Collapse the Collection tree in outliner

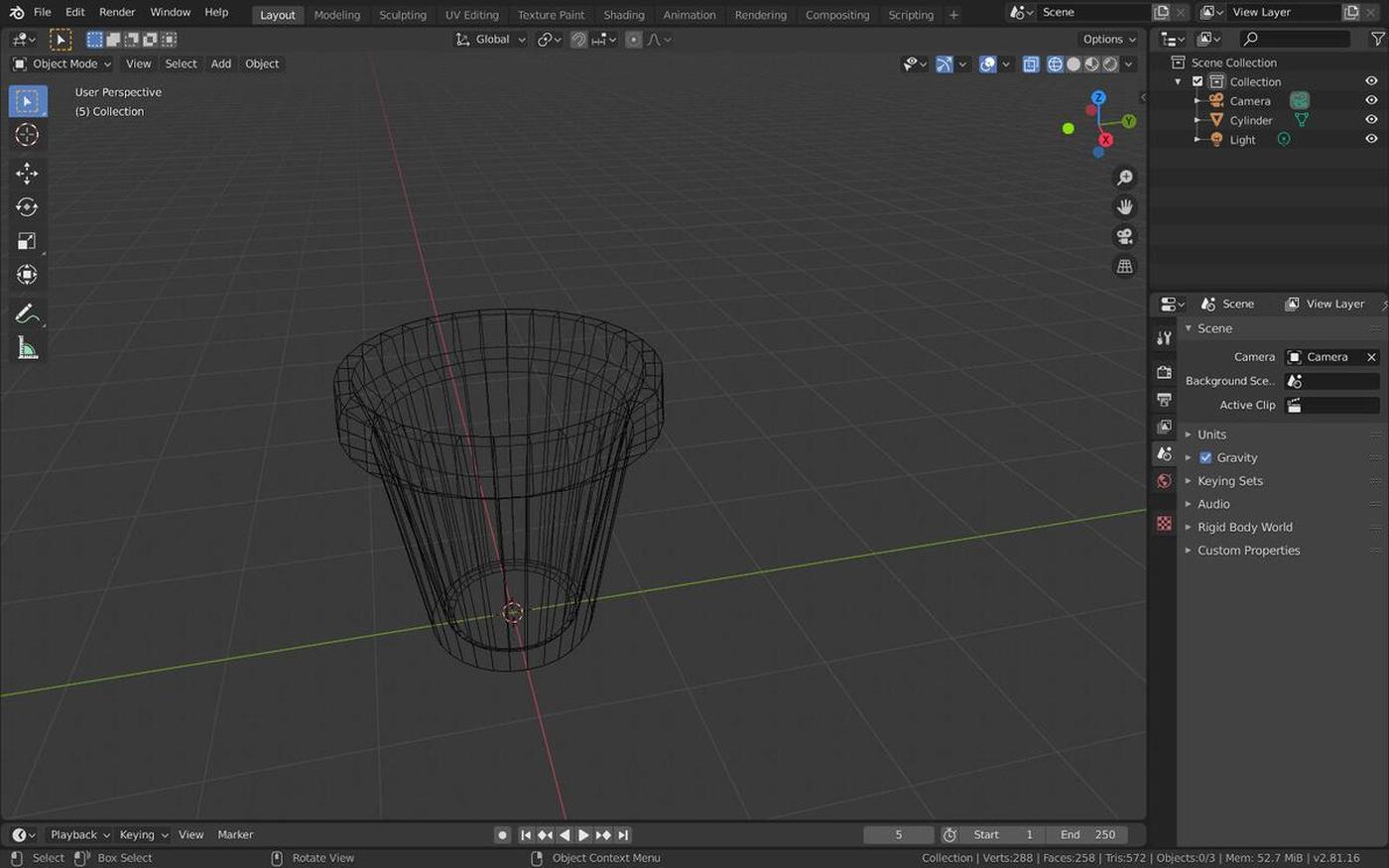(1179, 82)
